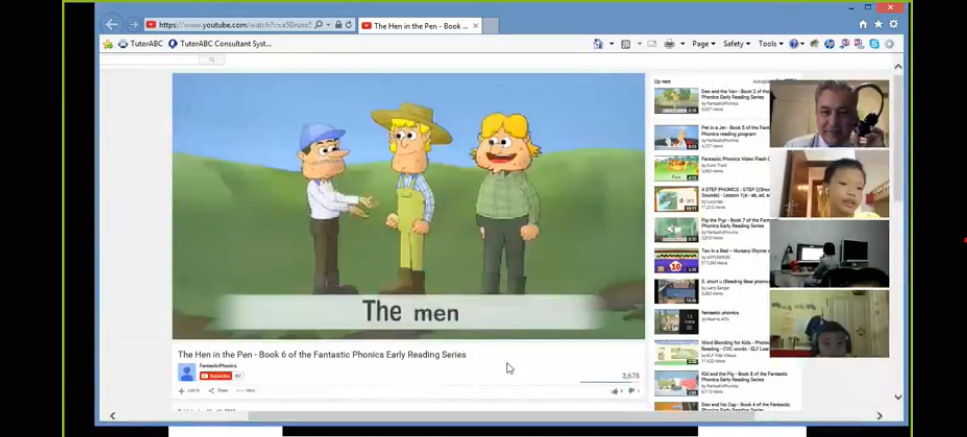This screenshot has height=437, width=967.
Task: Click the teacher's webcam with headphones
Action: point(829,113)
